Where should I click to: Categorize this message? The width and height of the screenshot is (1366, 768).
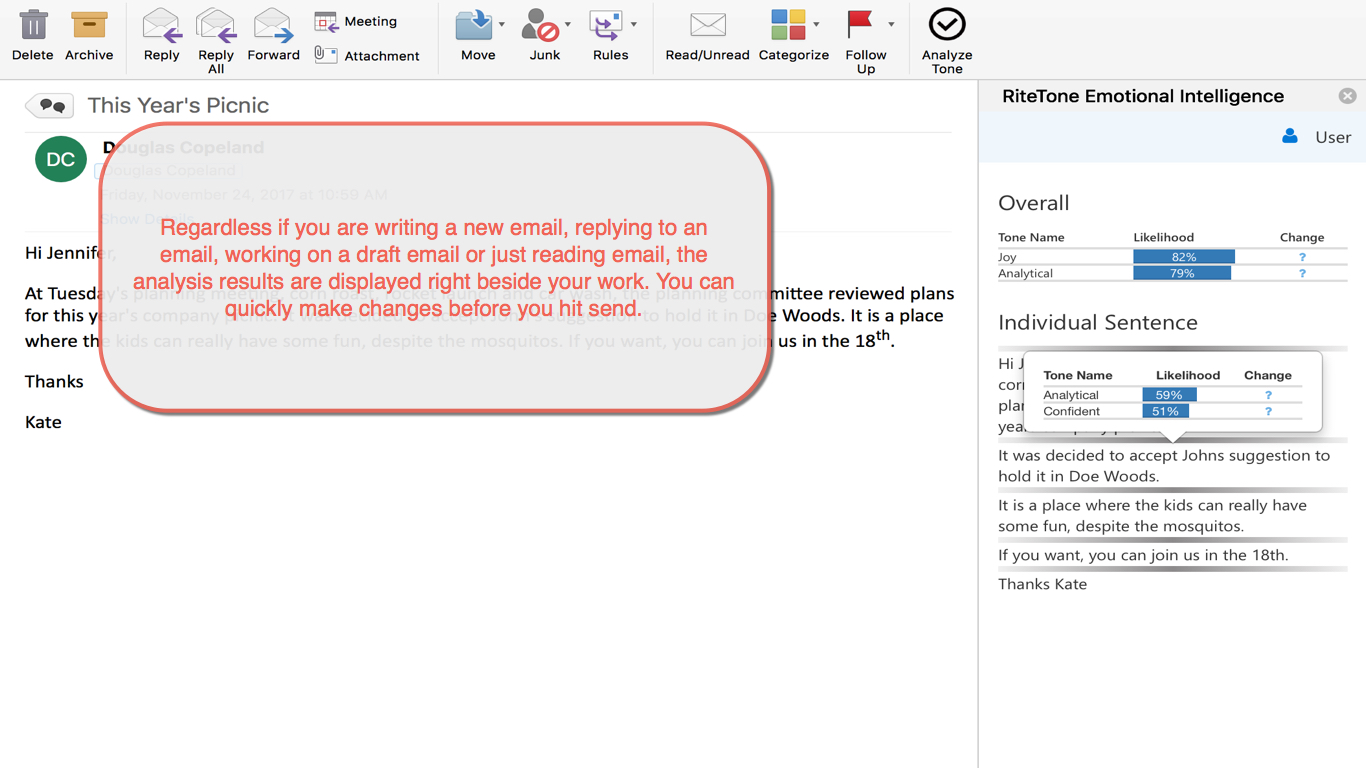793,35
